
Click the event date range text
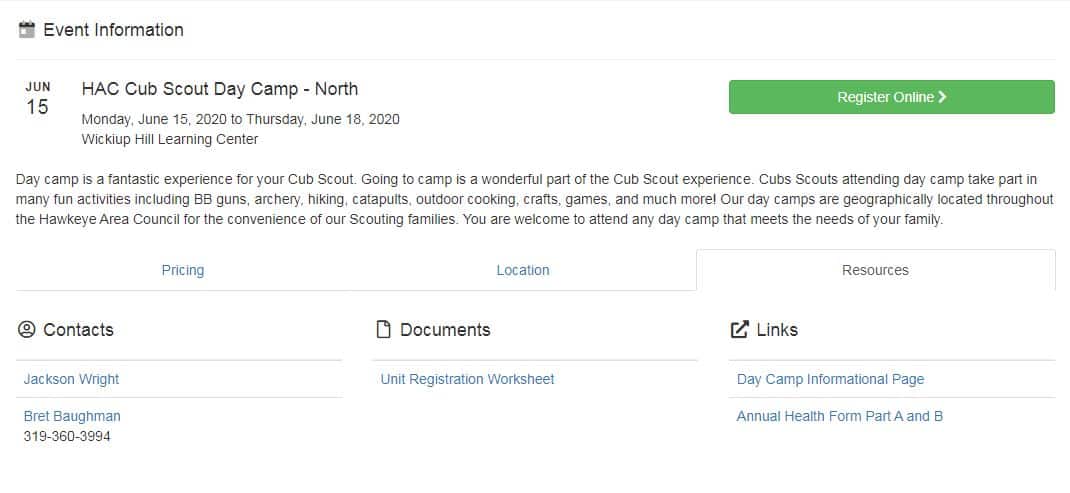(240, 119)
